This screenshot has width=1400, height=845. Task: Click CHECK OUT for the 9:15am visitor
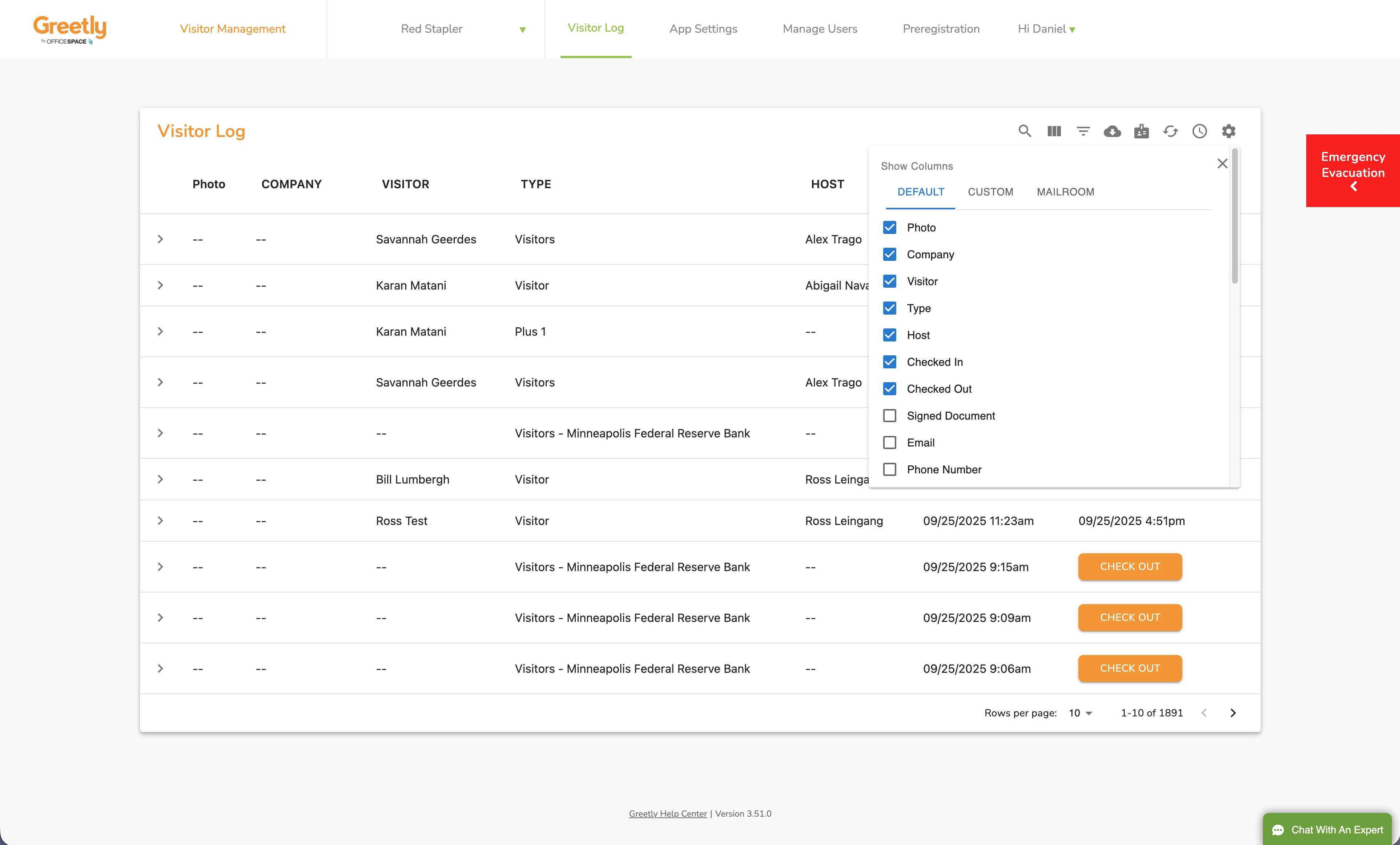[1130, 567]
